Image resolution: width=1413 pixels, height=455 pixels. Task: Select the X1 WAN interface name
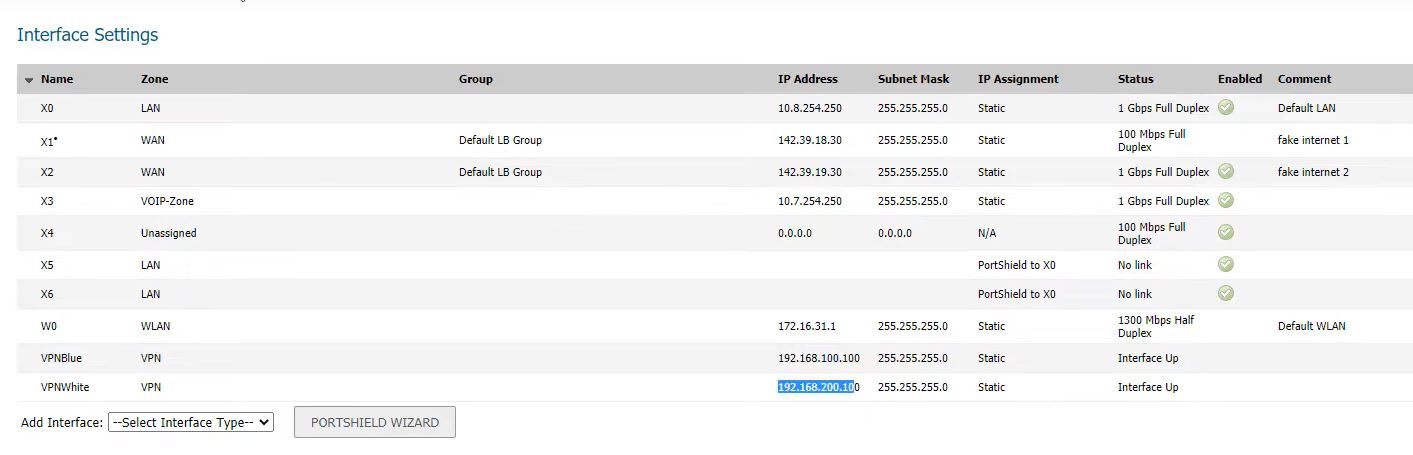click(x=48, y=141)
